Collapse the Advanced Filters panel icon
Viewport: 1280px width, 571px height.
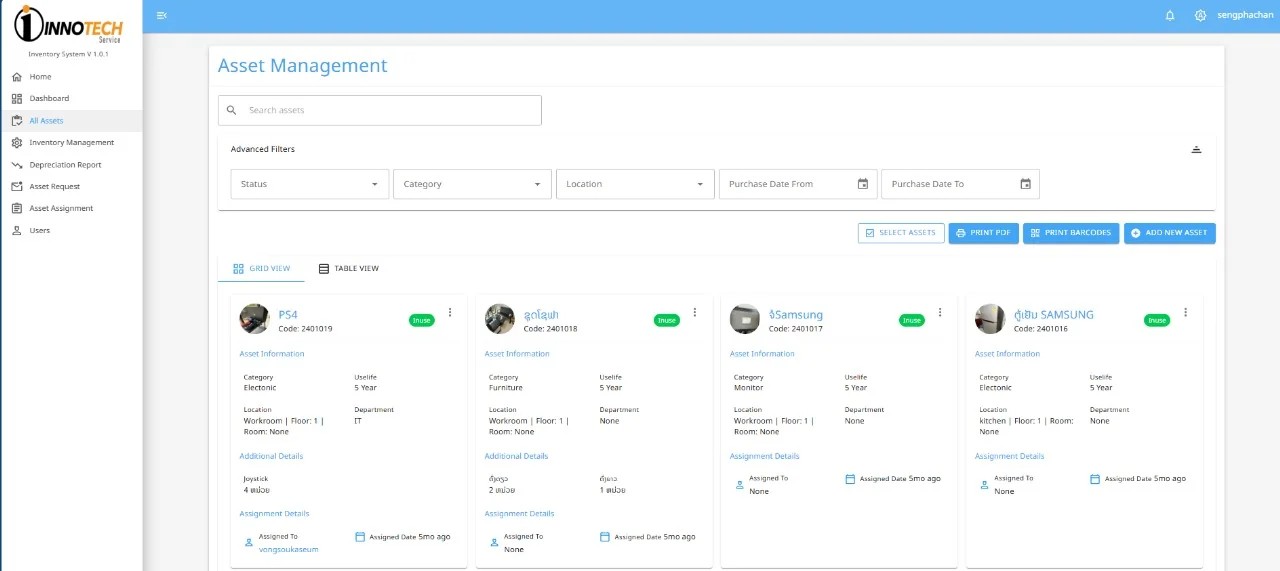coord(1196,150)
